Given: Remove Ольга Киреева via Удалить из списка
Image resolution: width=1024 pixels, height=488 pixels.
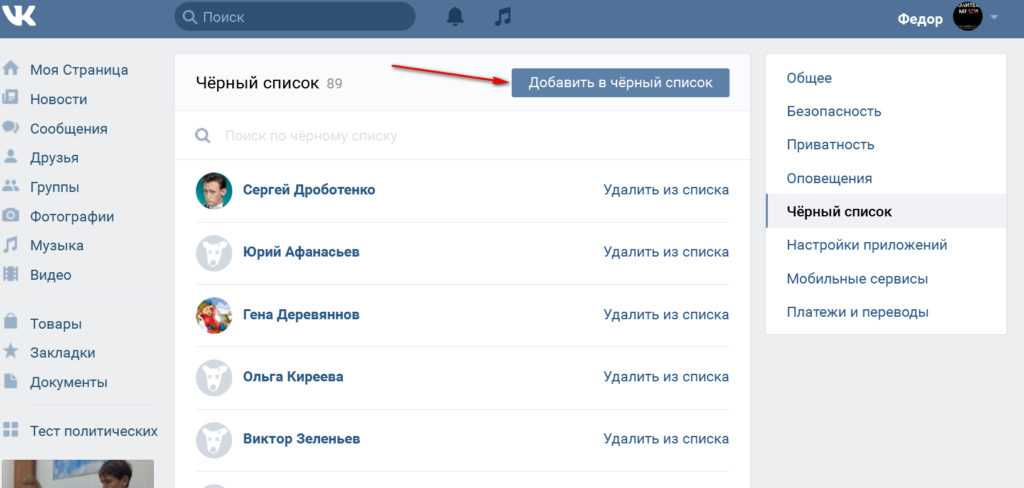Looking at the screenshot, I should click(666, 377).
